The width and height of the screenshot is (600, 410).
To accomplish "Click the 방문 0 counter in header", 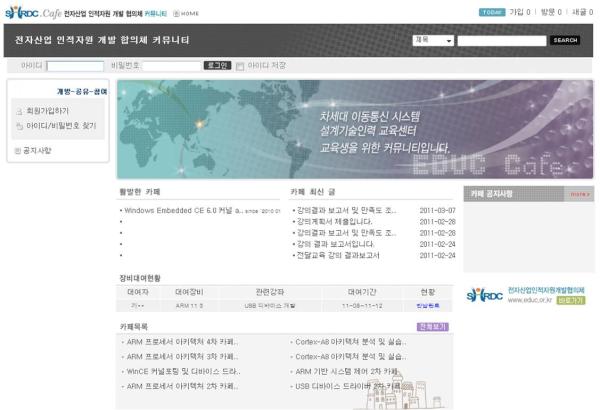I will pos(551,12).
